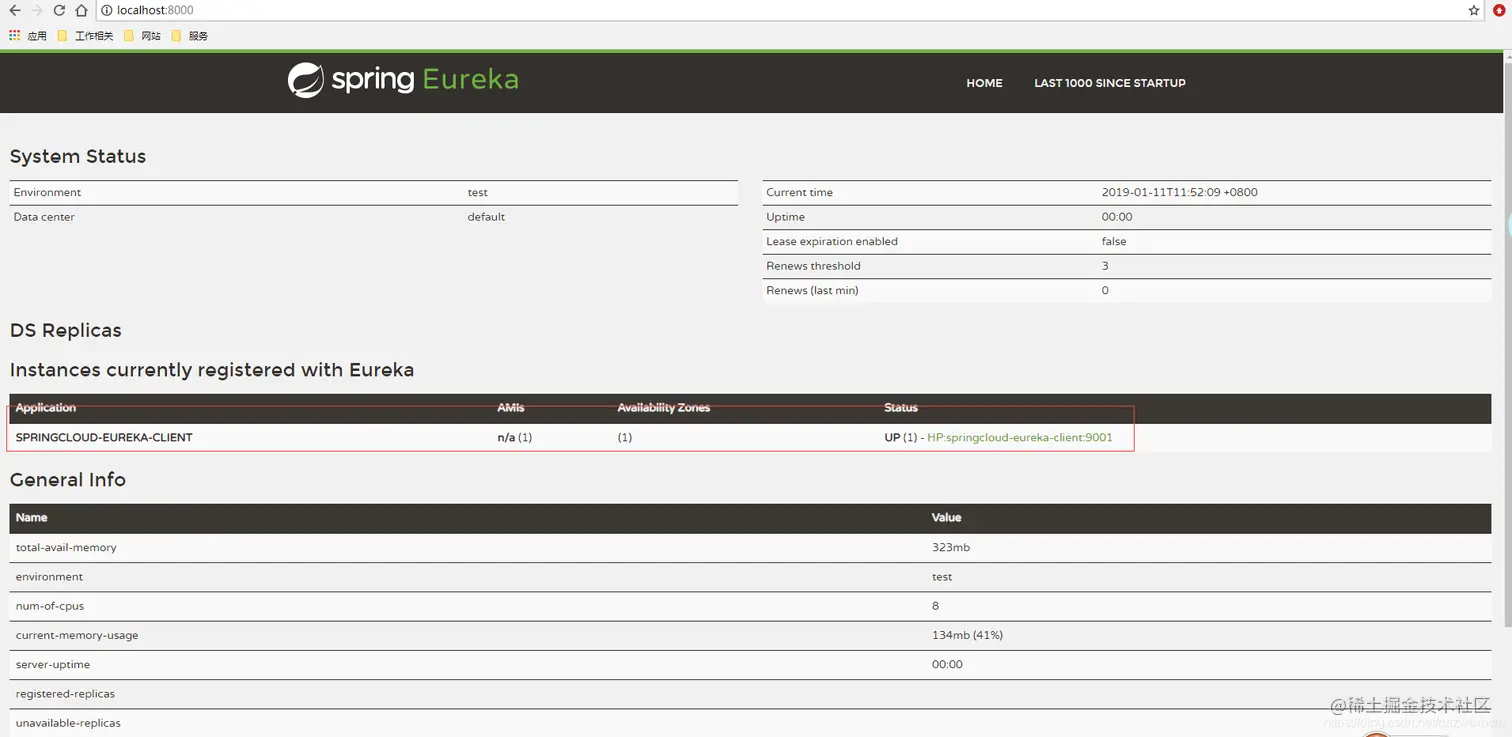1512x737 pixels.
Task: Click the 134mb (41%) usage value
Action: pyautogui.click(x=968, y=635)
